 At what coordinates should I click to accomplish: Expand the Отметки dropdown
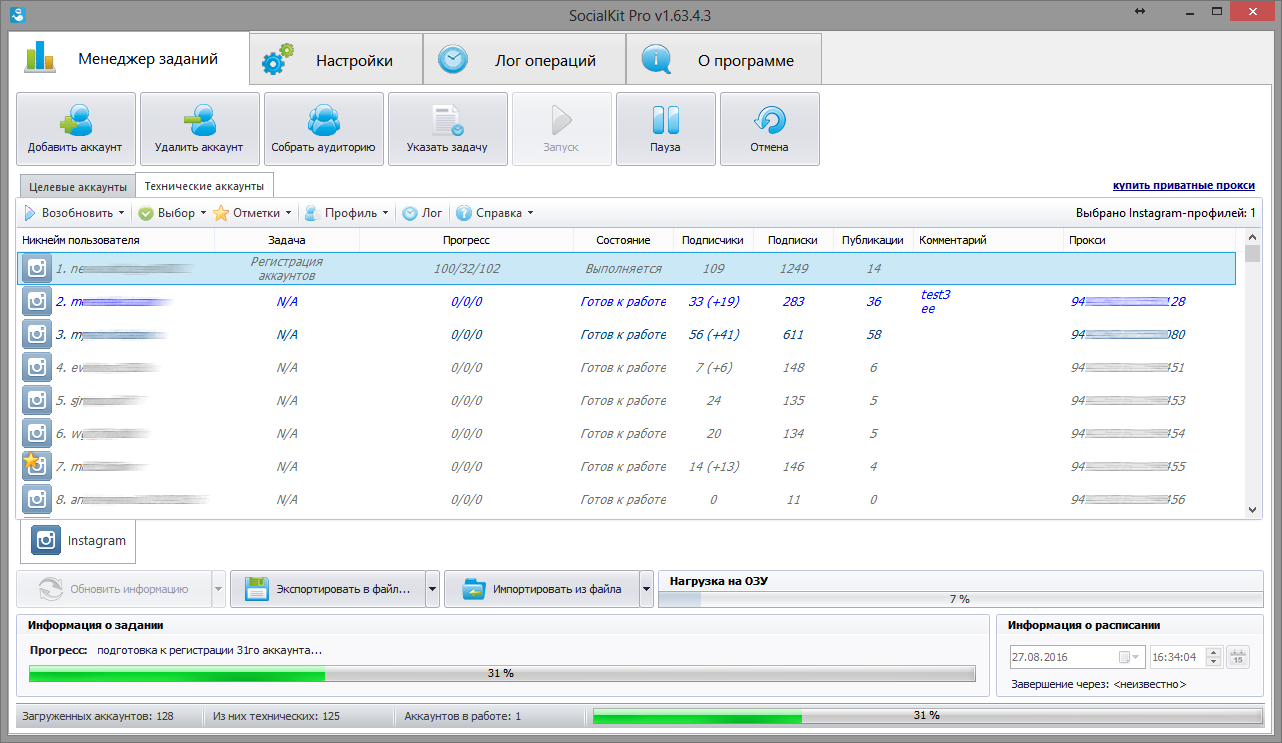[x=253, y=213]
